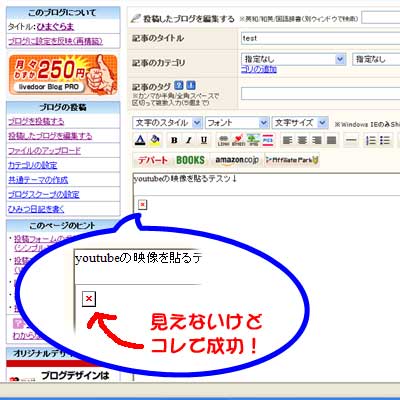Click the tag info icon beside question mark
This screenshot has height=400, width=400.
tap(191, 85)
